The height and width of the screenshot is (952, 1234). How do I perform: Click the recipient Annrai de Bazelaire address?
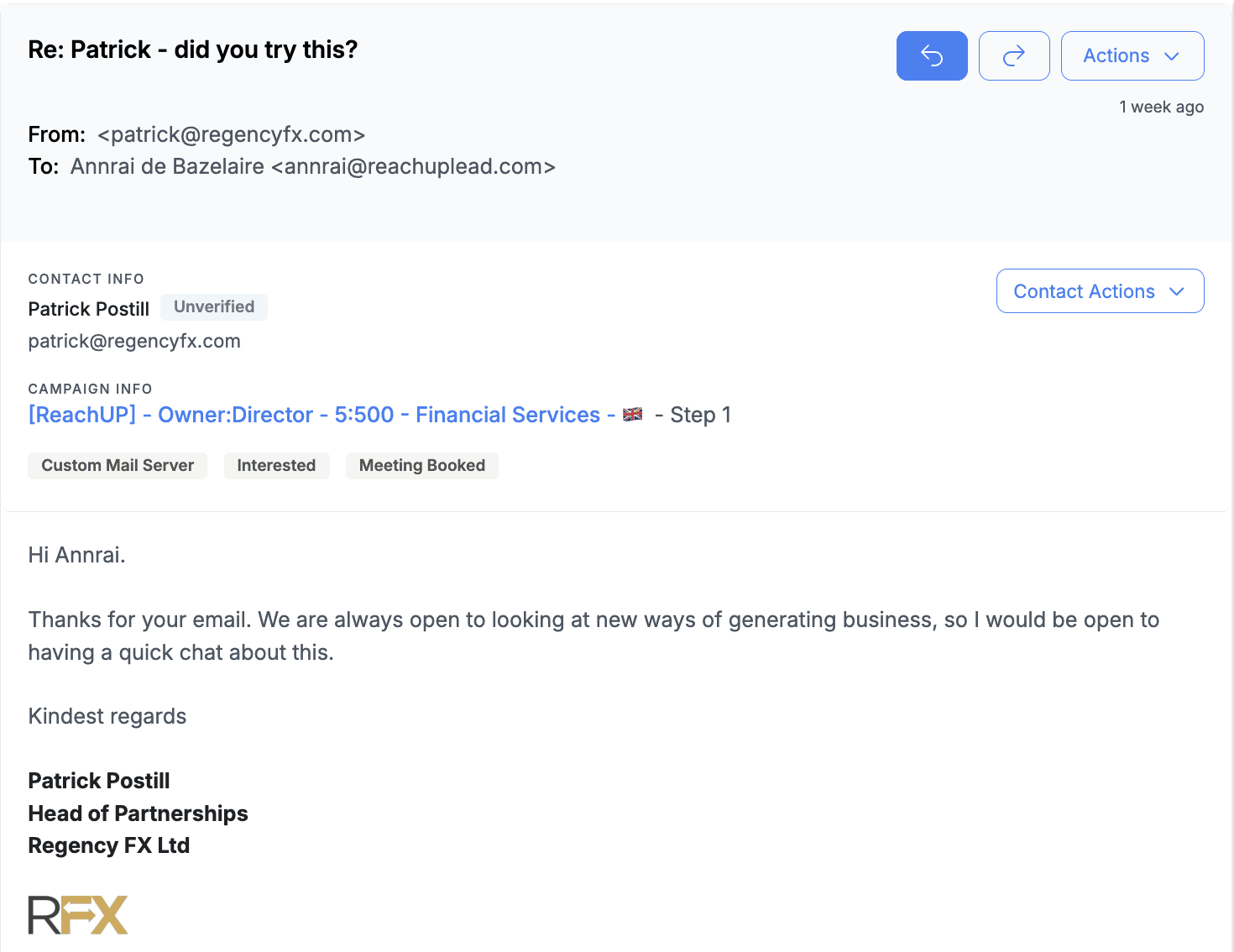point(313,166)
